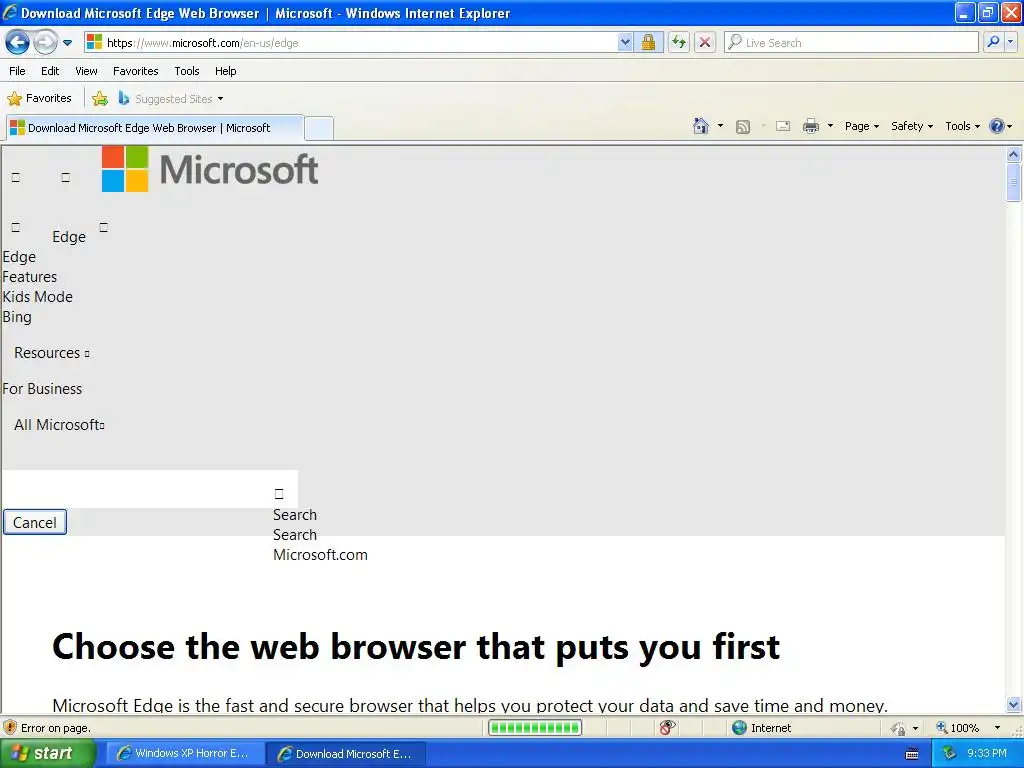The width and height of the screenshot is (1024, 768).
Task: Click the Favorites star button
Action: pos(39,99)
